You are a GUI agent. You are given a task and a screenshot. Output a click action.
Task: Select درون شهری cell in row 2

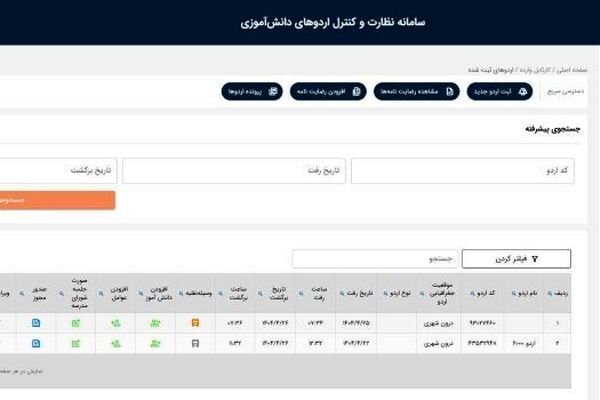(439, 344)
